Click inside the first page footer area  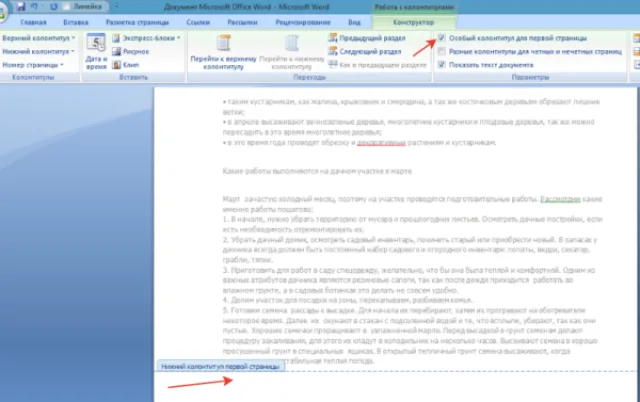pos(395,387)
